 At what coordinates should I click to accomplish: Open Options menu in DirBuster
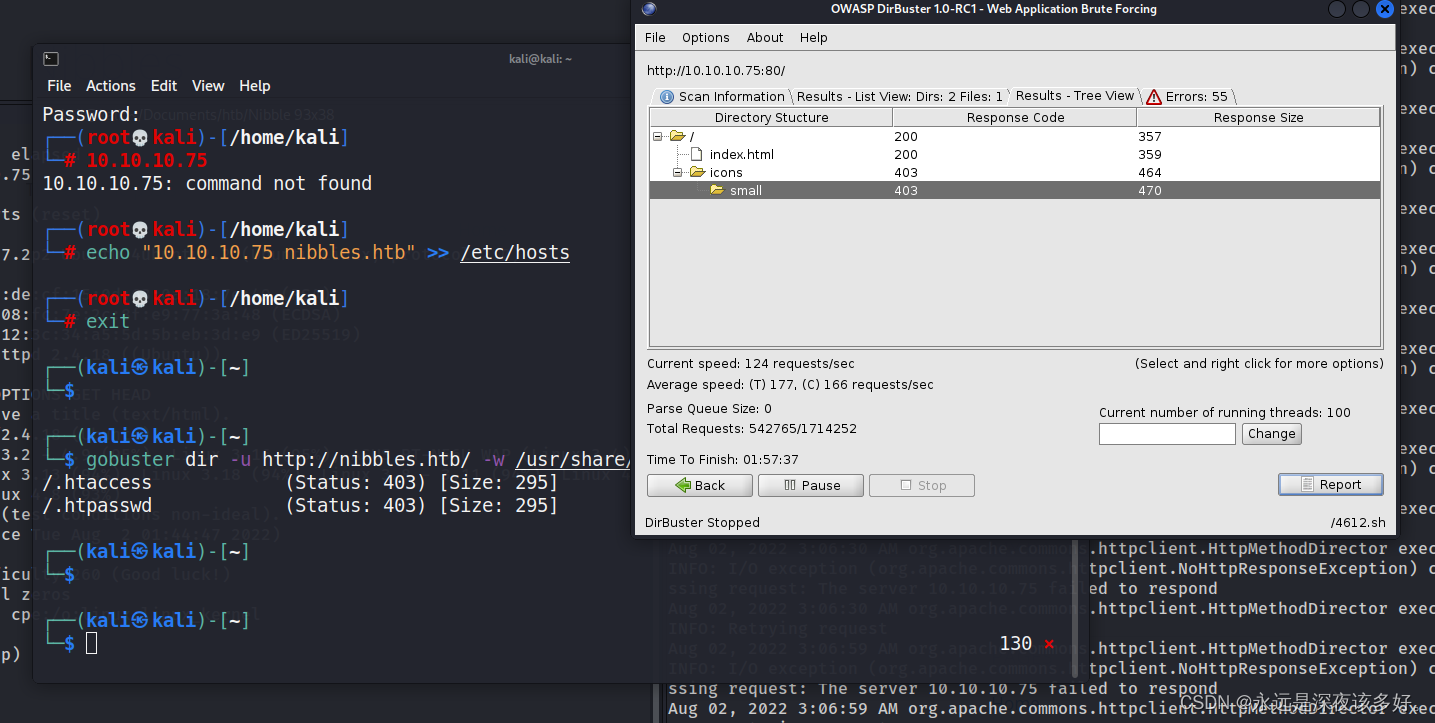pyautogui.click(x=706, y=37)
